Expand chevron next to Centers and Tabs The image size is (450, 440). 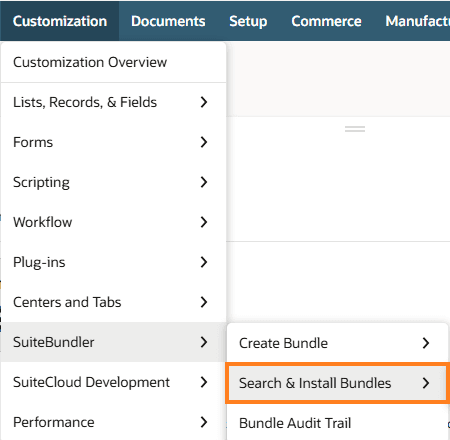(204, 302)
